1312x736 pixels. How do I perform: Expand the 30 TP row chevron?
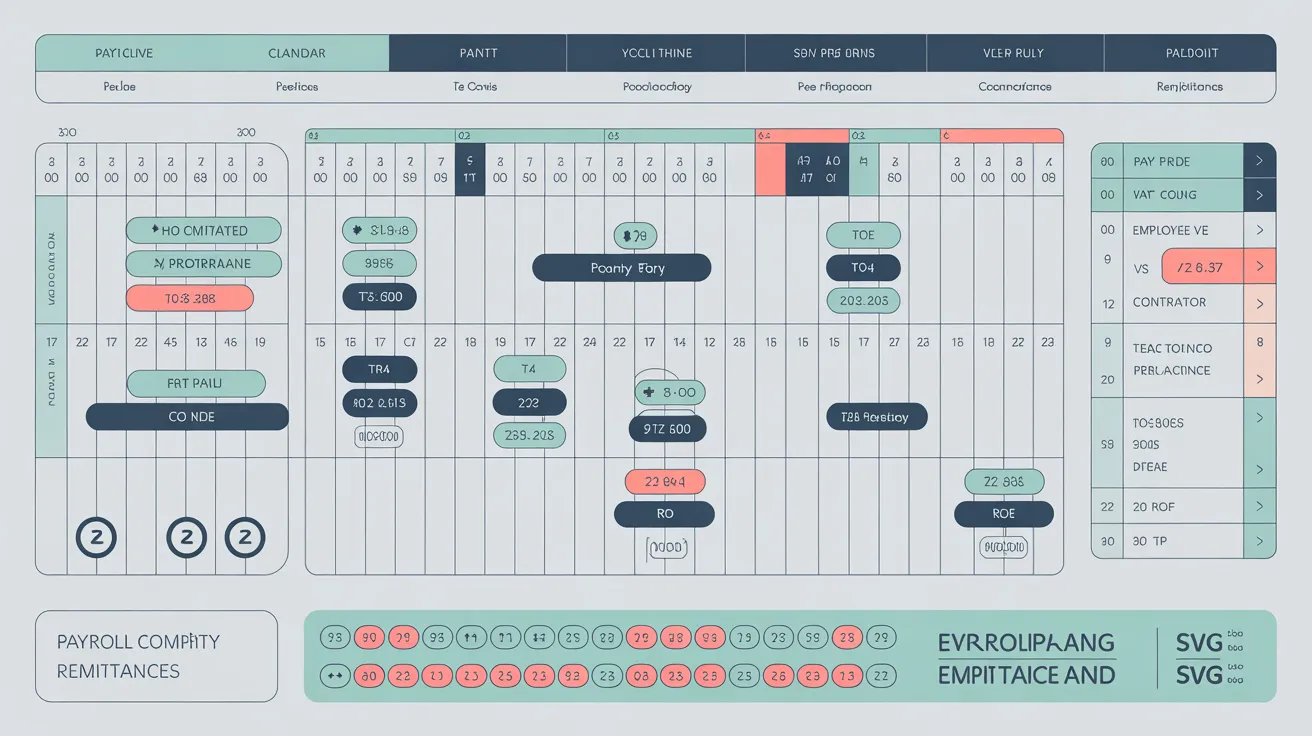click(x=1259, y=542)
